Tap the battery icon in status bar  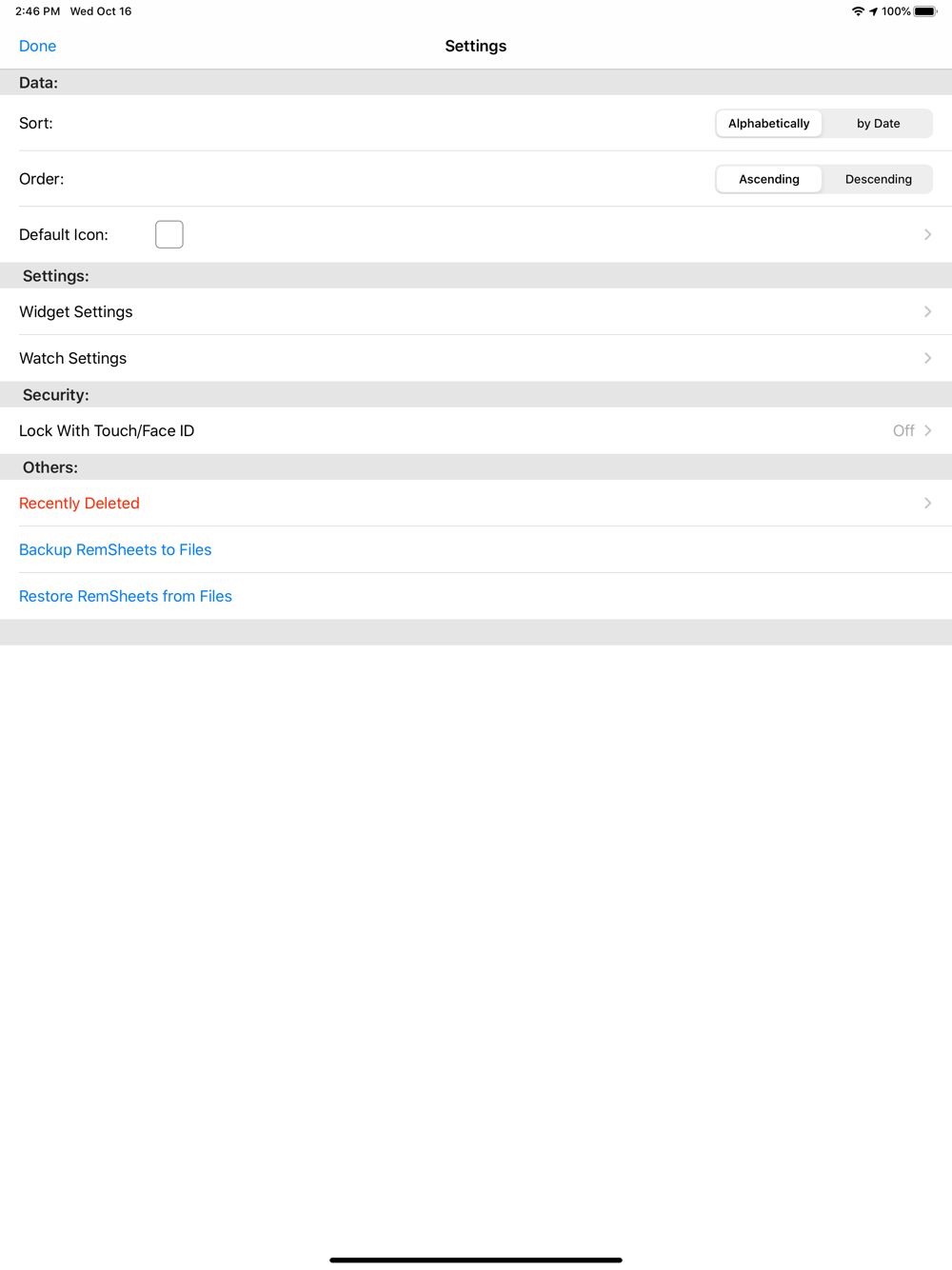tap(925, 11)
